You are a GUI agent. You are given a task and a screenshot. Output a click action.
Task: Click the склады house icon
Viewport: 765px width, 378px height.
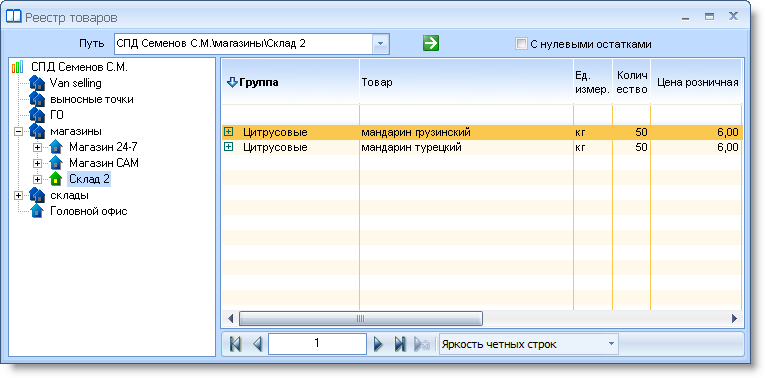point(37,196)
